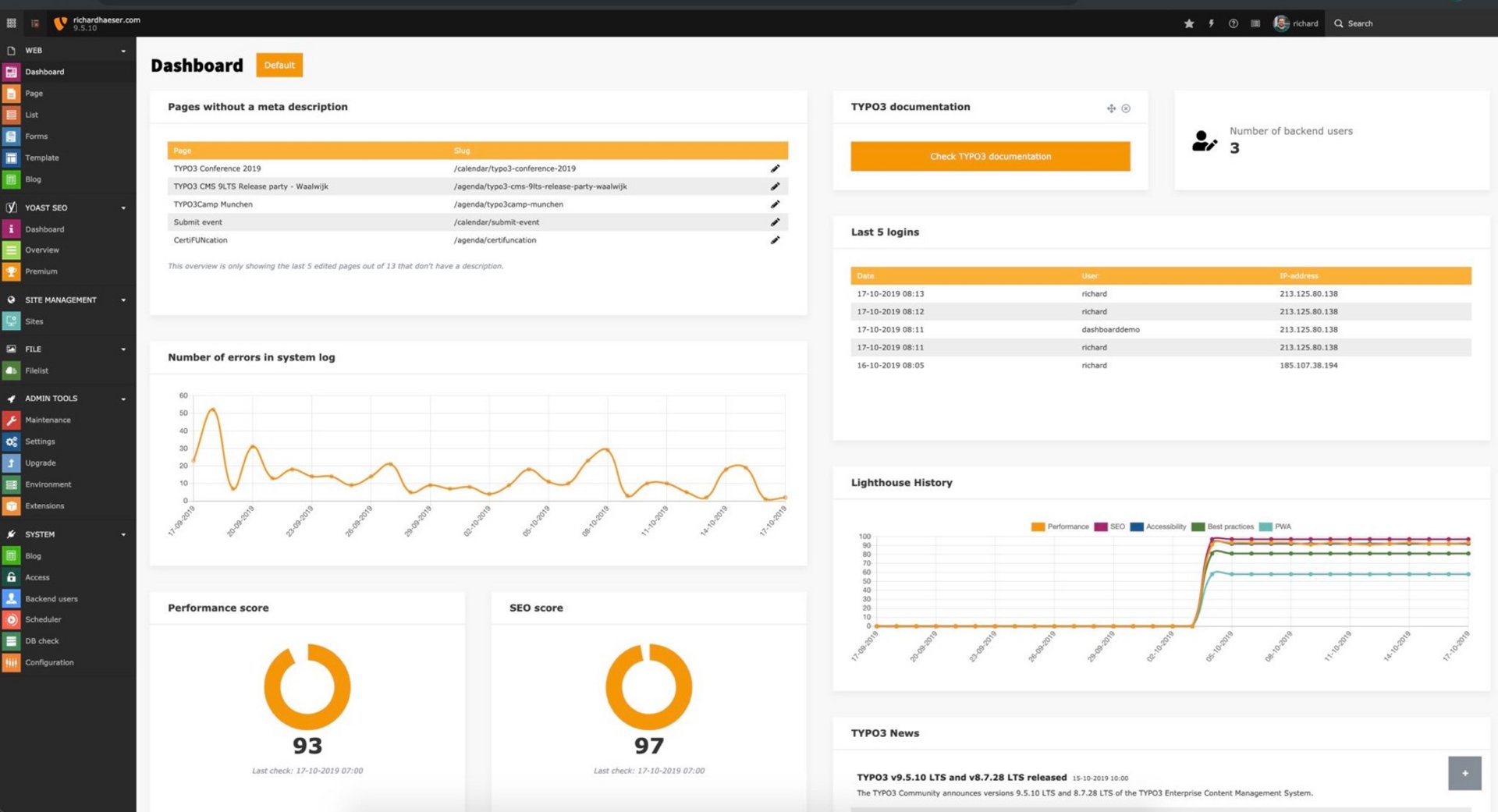Toggle PWA legend in Lighthouse History
The width and height of the screenshot is (1498, 812).
coord(1275,527)
